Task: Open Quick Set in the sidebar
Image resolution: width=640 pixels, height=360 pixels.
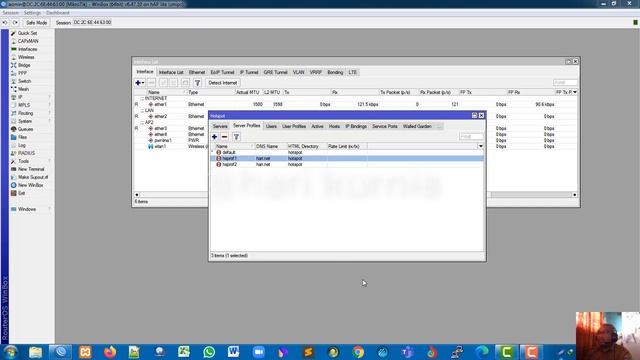Action: [27, 33]
